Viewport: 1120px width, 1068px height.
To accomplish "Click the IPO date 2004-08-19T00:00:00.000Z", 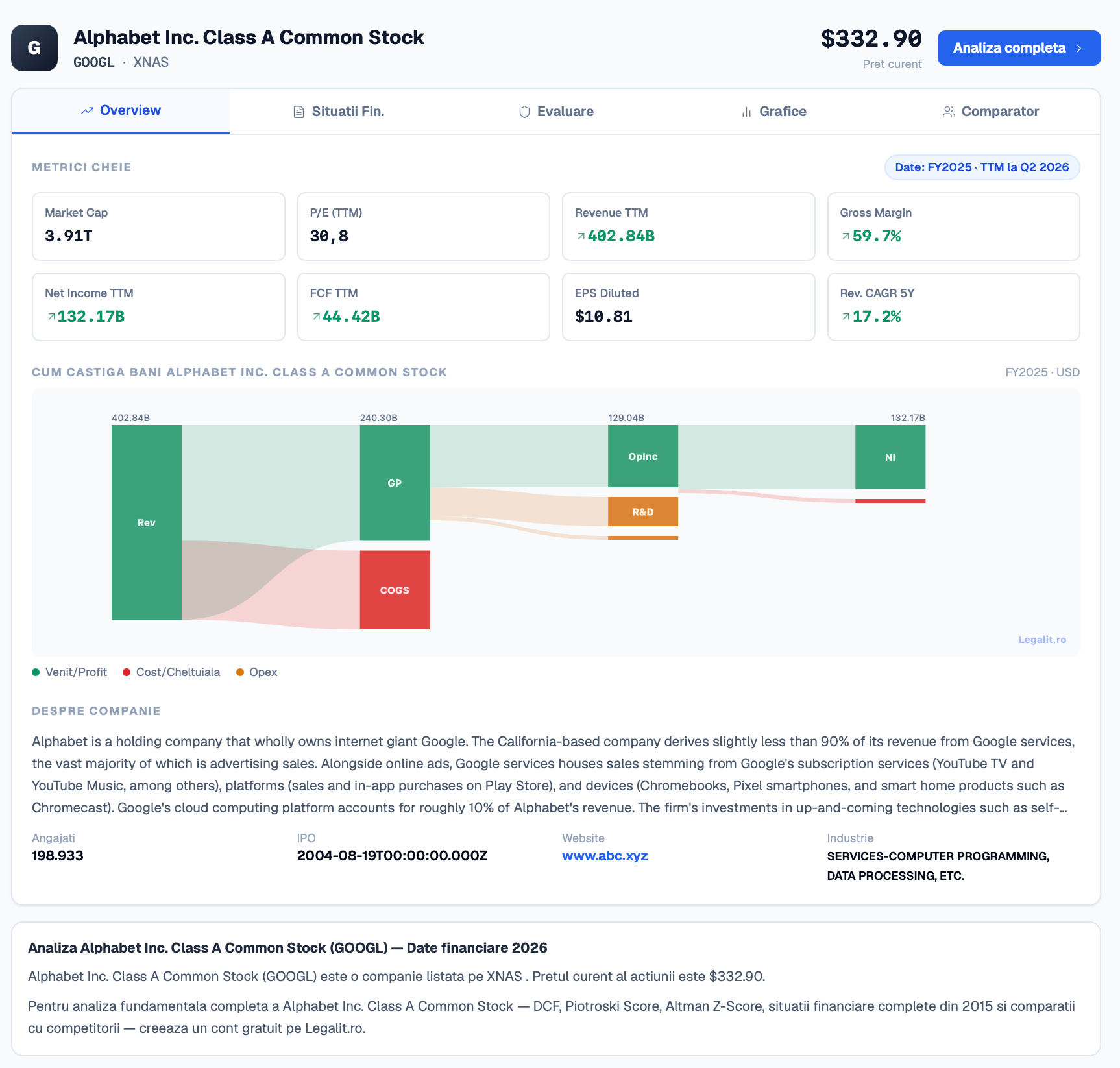I will (392, 856).
